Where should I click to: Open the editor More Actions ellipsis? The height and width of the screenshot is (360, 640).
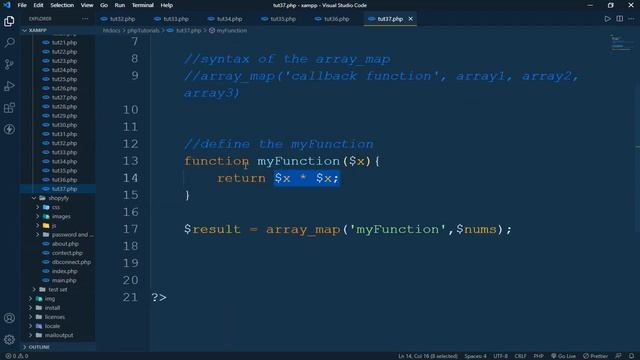pyautogui.click(x=631, y=19)
